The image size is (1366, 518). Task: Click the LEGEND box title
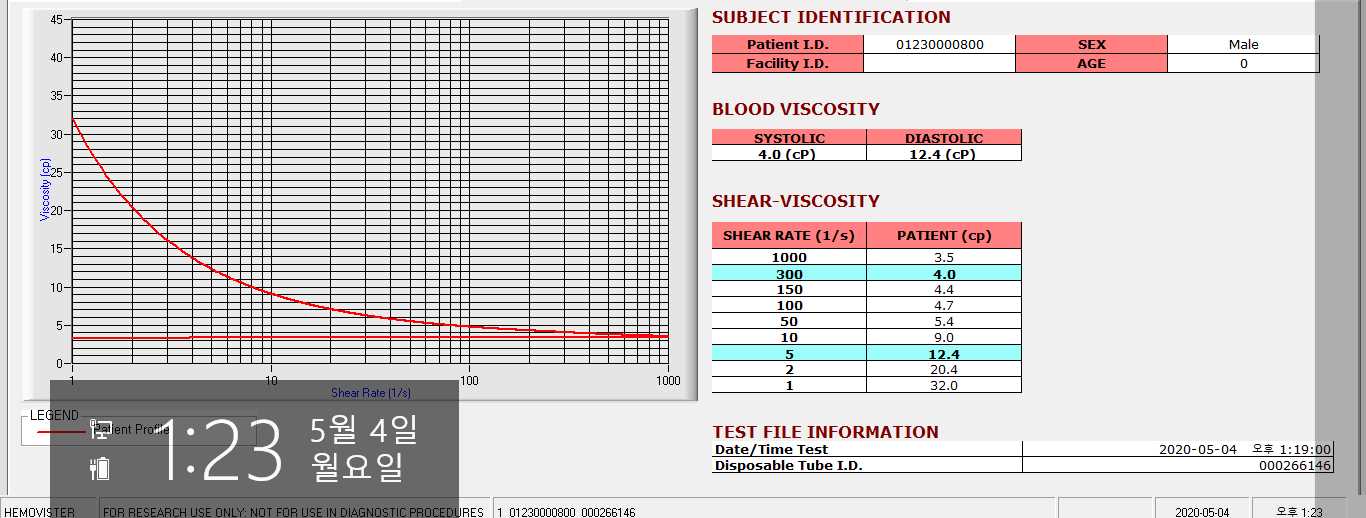coord(53,415)
